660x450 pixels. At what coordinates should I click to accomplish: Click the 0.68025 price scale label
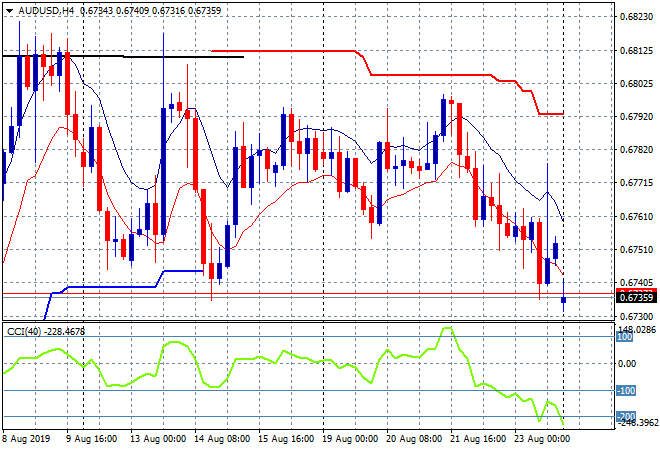[x=636, y=83]
